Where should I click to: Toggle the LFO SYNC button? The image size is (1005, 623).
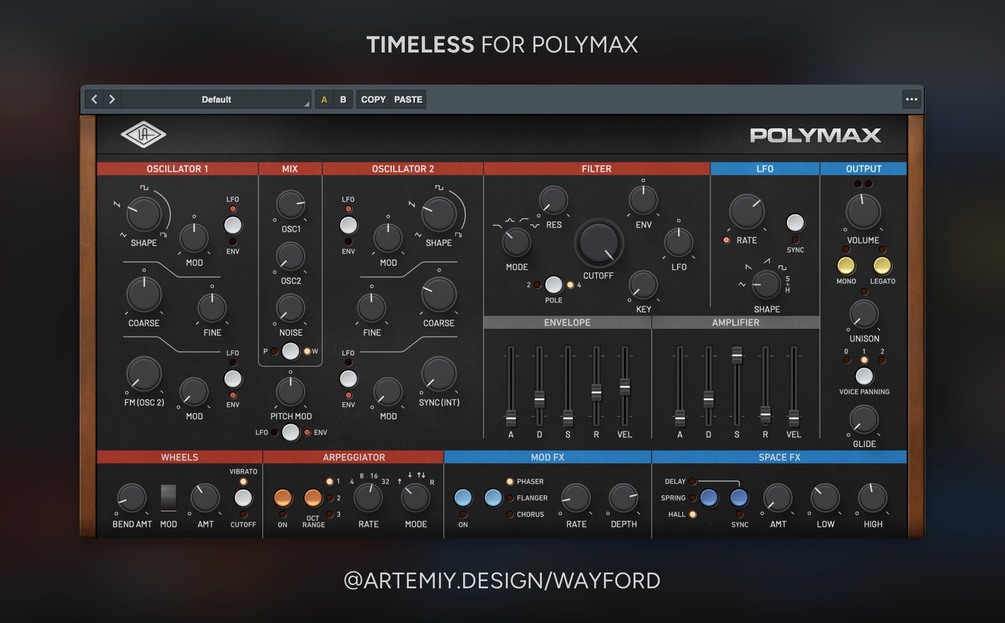click(795, 222)
